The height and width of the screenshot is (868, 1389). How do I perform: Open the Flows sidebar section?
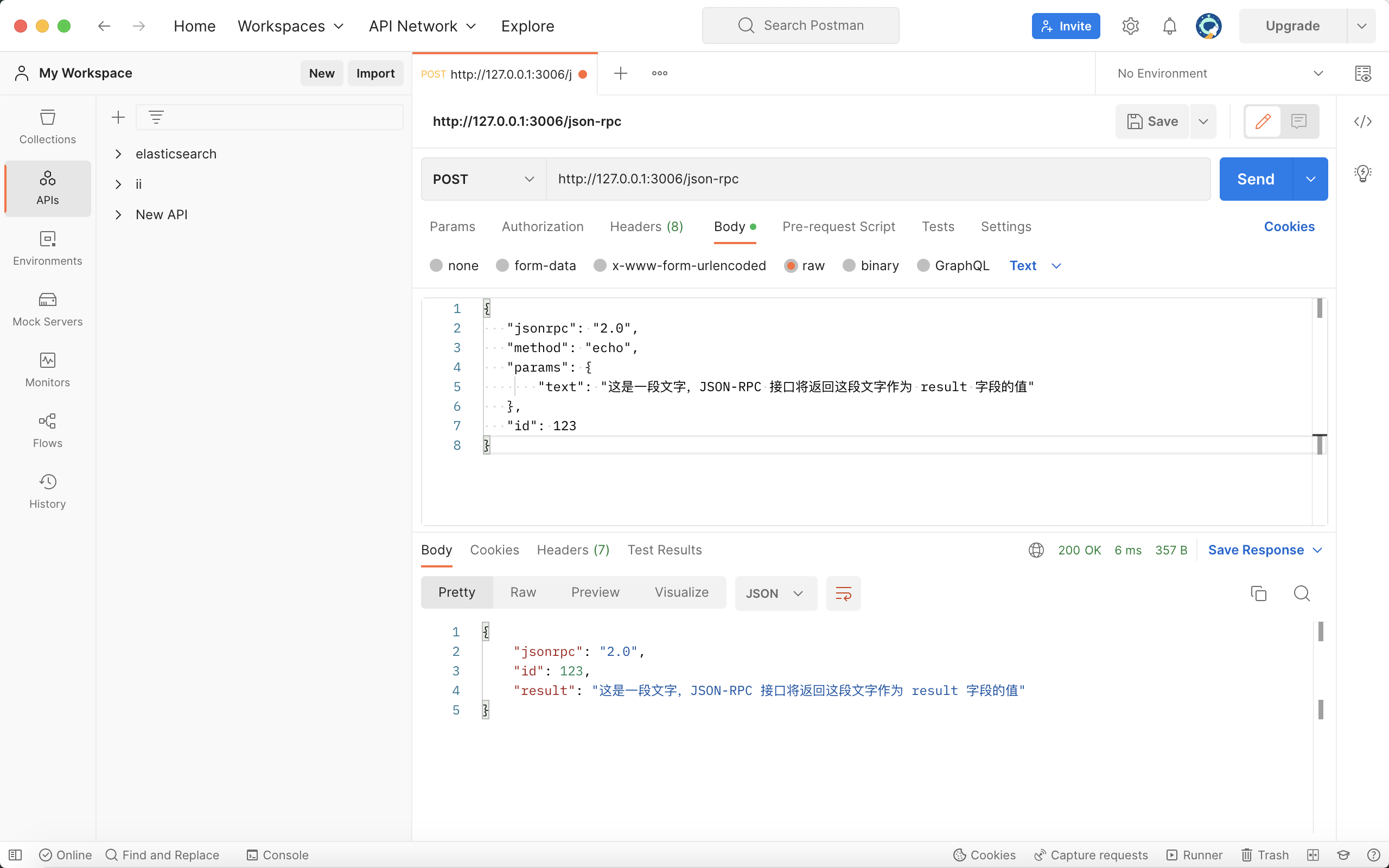point(47,431)
